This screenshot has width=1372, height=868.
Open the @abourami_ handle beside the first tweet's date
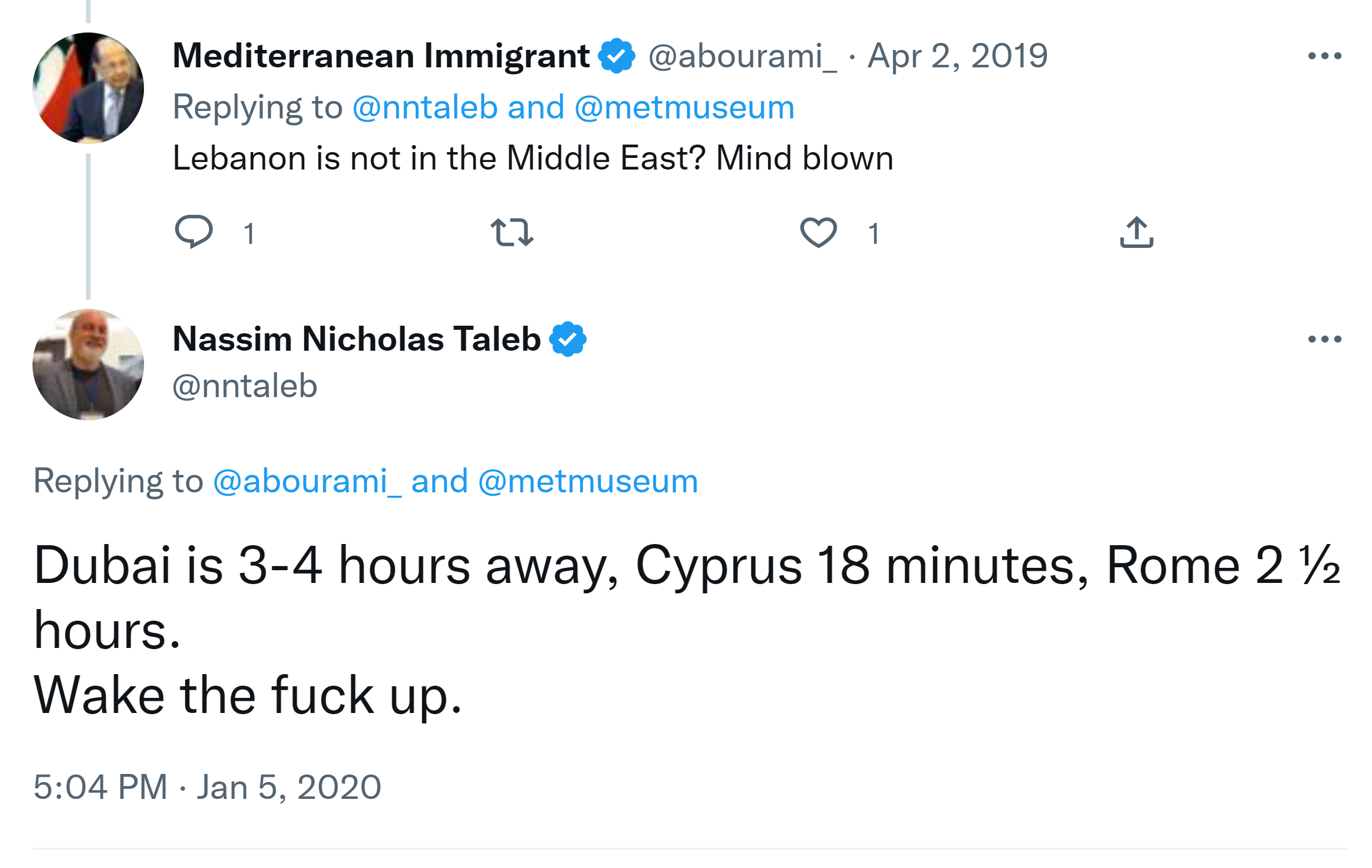coord(743,56)
